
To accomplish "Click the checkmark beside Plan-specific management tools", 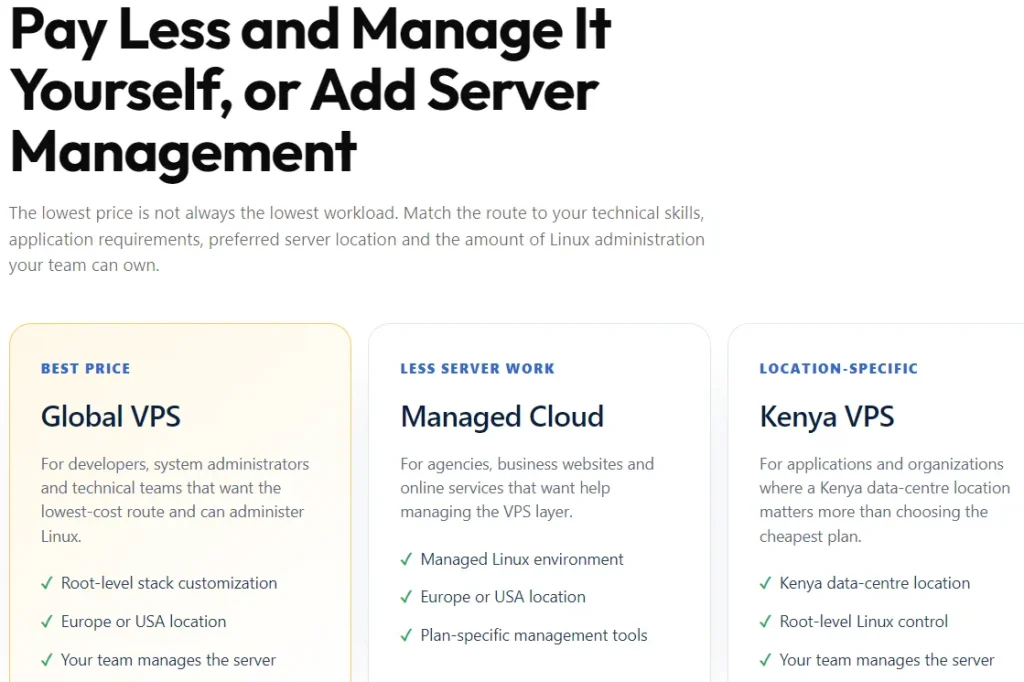I will pos(406,636).
